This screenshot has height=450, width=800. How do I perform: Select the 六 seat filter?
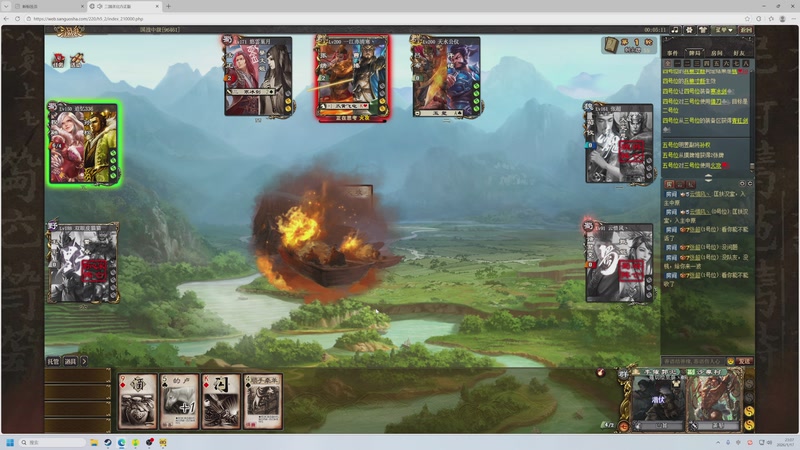(x=726, y=63)
